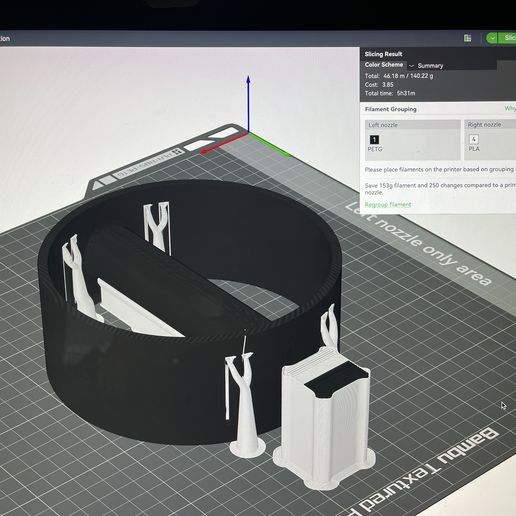Image resolution: width=516 pixels, height=516 pixels.
Task: Click the green Y axis line
Action: 269,144
